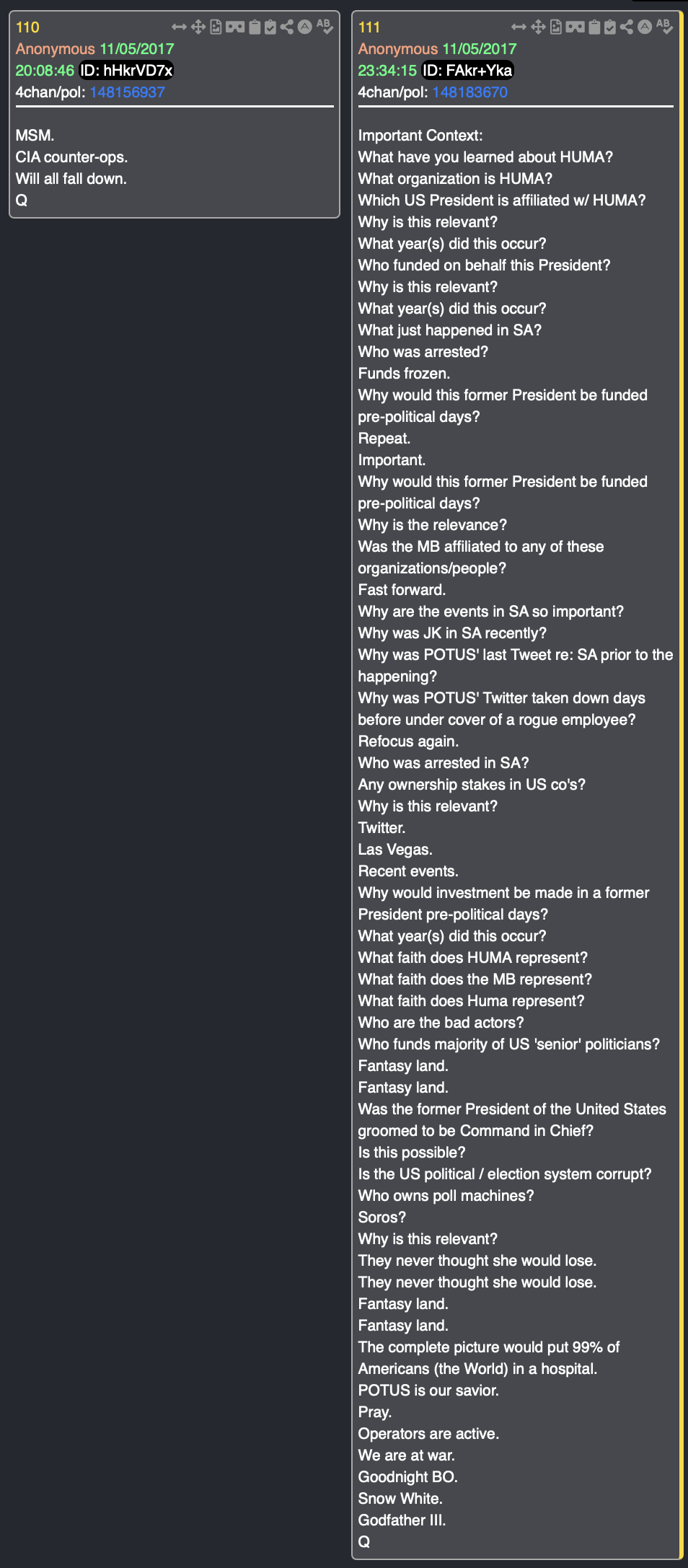Click the four-way move icon on post 110

tap(198, 27)
